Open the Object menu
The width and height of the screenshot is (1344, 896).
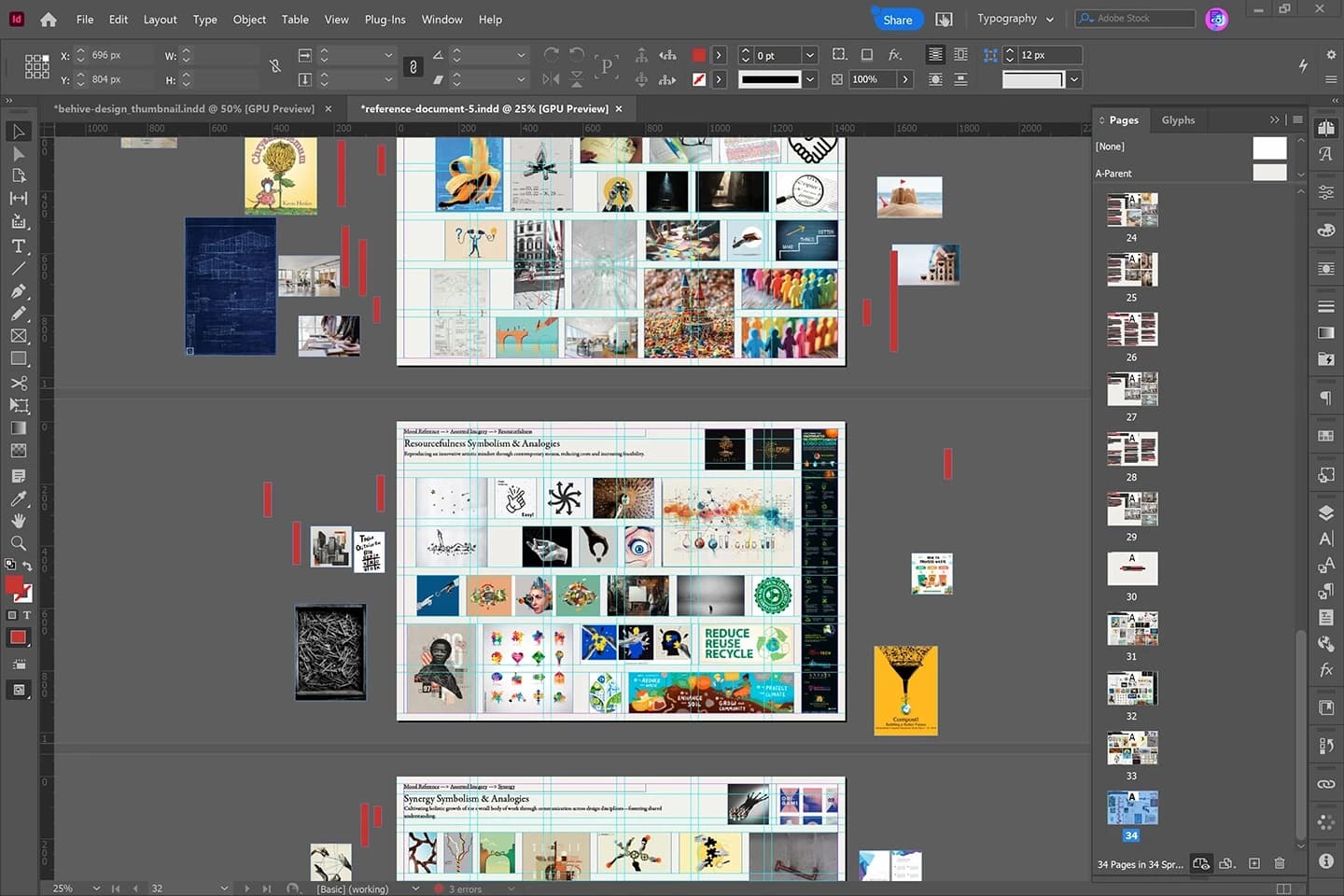point(249,19)
